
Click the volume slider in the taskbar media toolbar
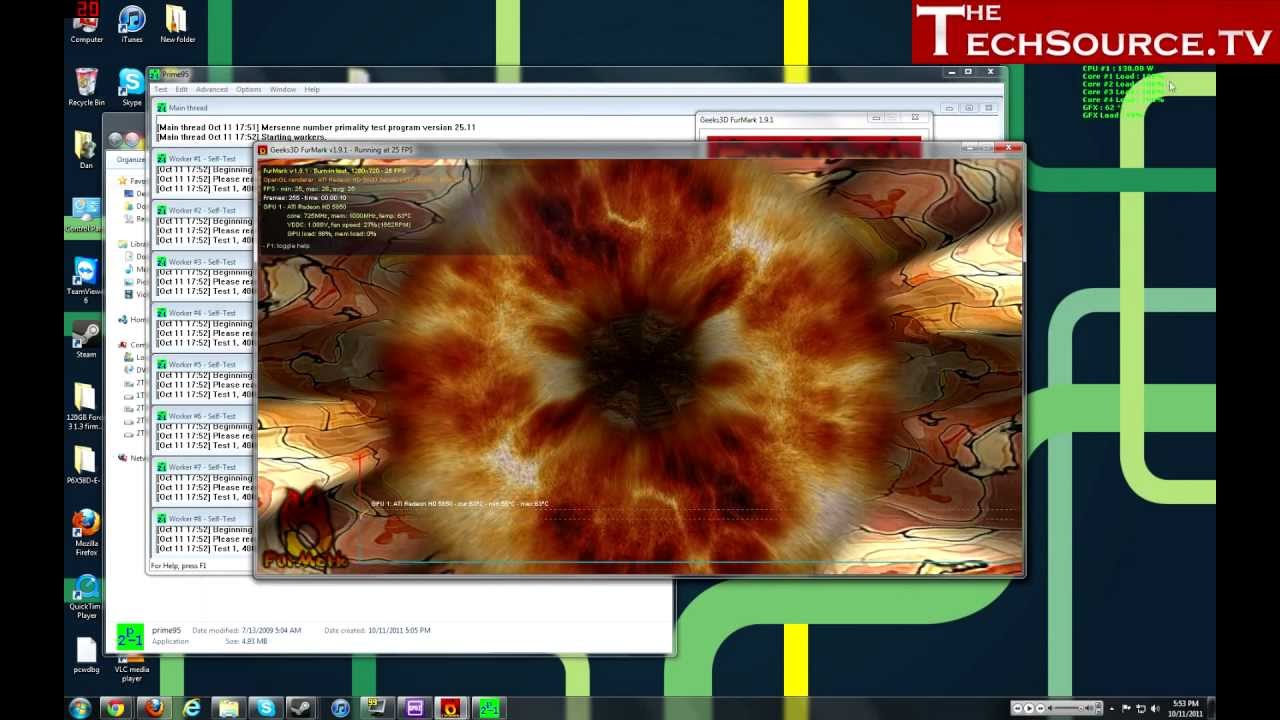pos(1066,708)
